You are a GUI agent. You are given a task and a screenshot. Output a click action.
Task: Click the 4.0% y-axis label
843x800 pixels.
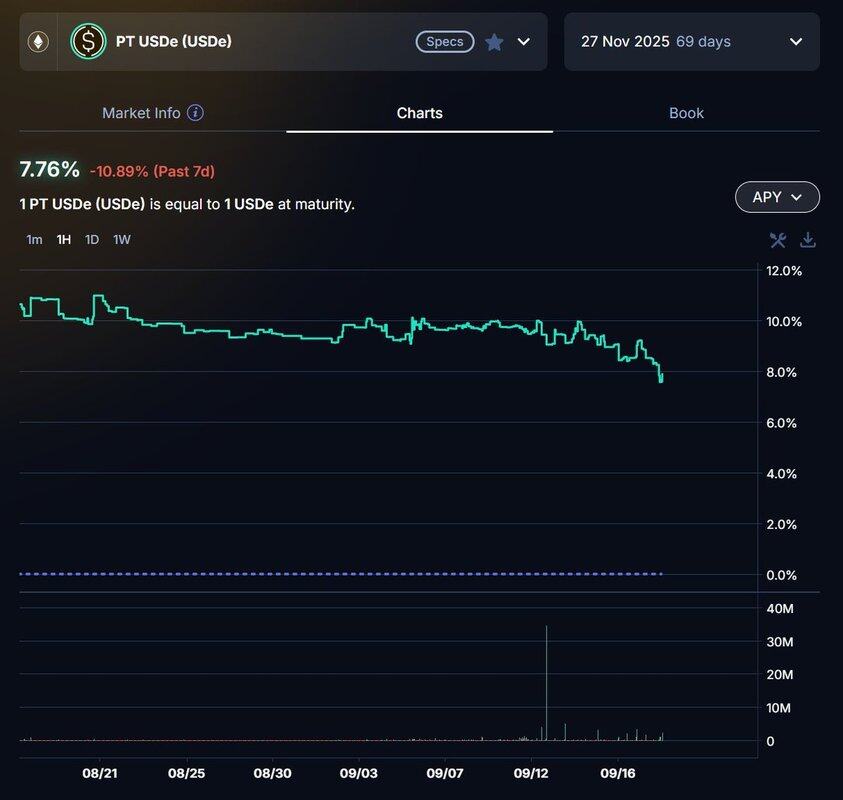point(781,474)
